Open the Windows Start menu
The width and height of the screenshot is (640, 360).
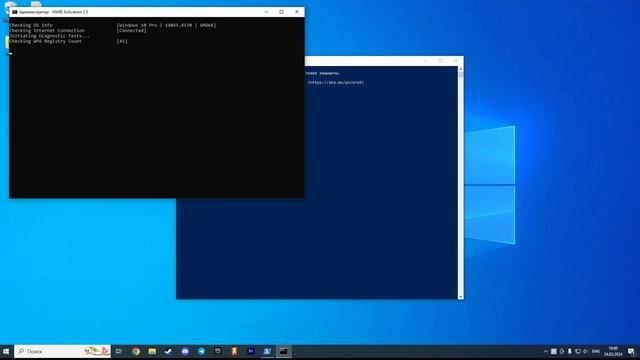6,351
